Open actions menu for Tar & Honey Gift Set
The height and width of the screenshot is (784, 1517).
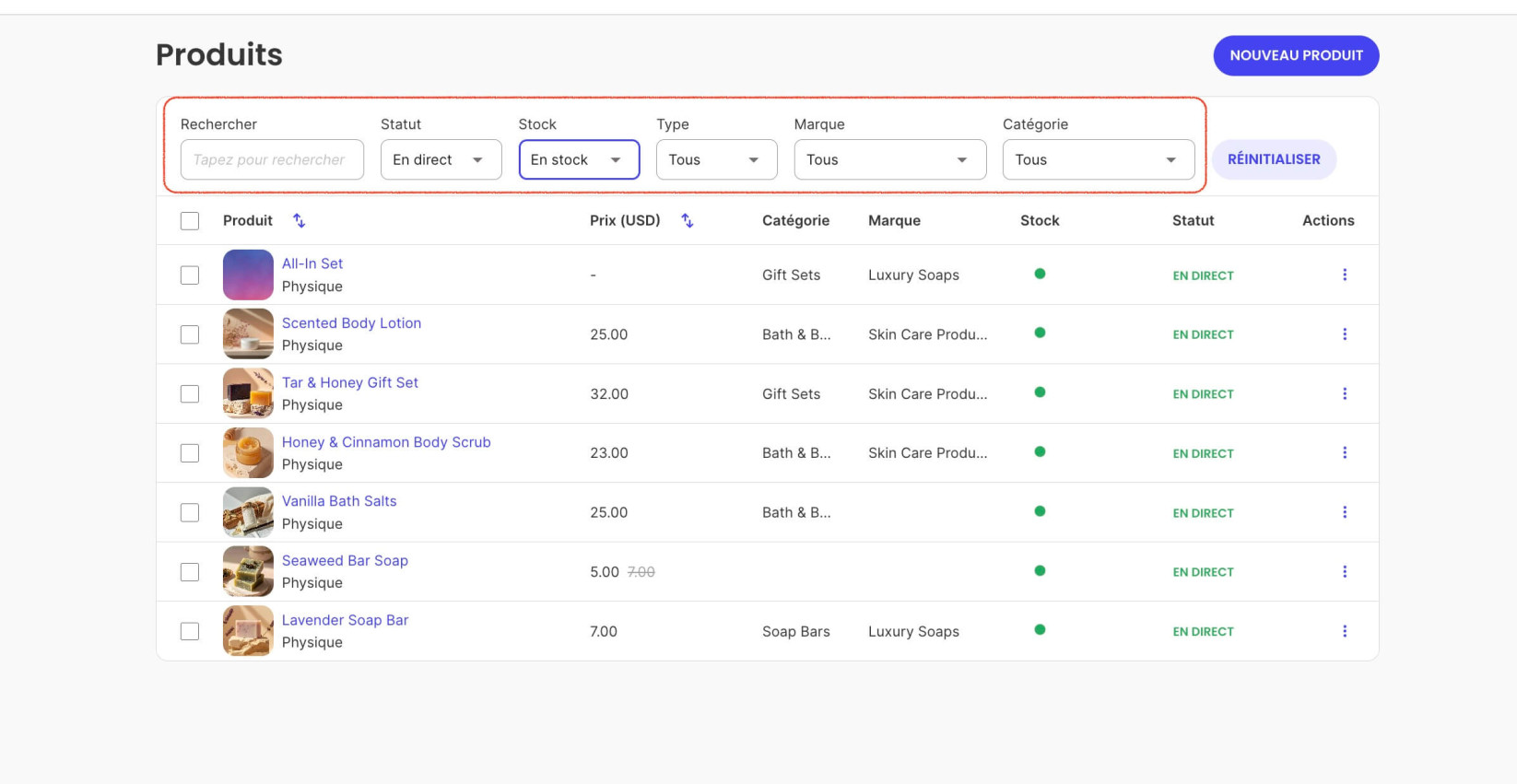coord(1345,393)
